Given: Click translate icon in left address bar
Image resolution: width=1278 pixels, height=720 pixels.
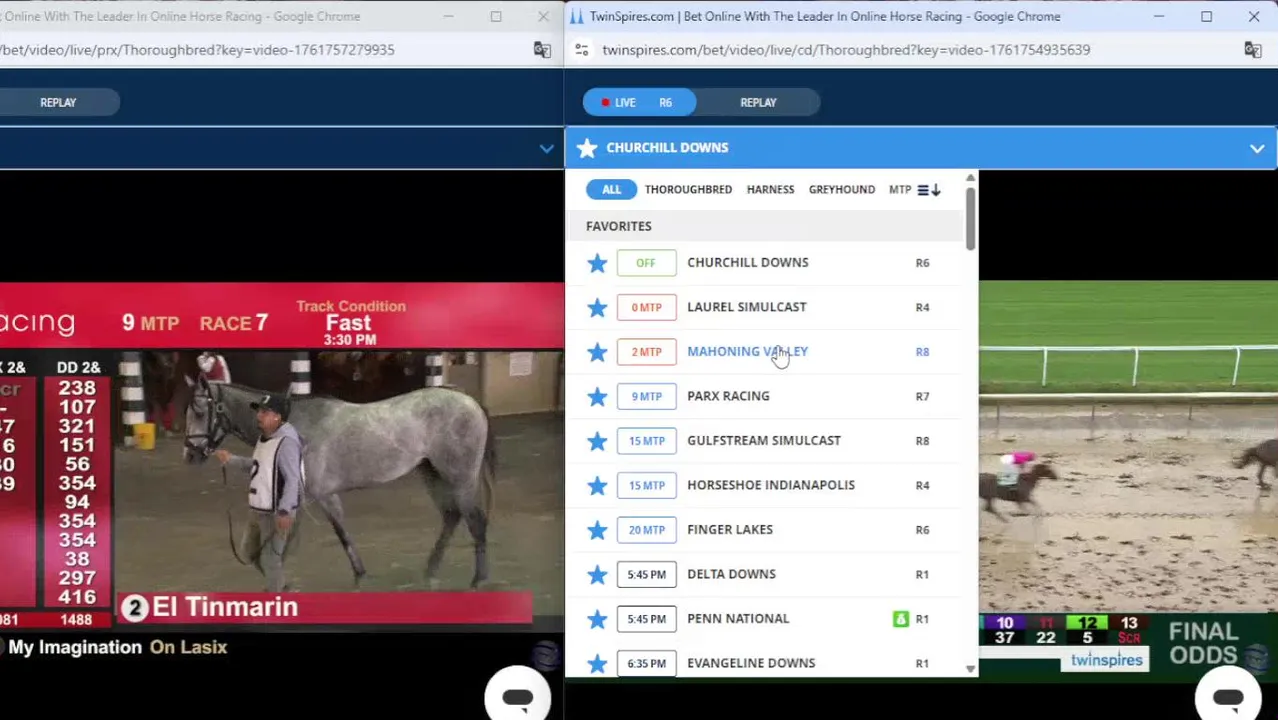Looking at the screenshot, I should coord(542,49).
